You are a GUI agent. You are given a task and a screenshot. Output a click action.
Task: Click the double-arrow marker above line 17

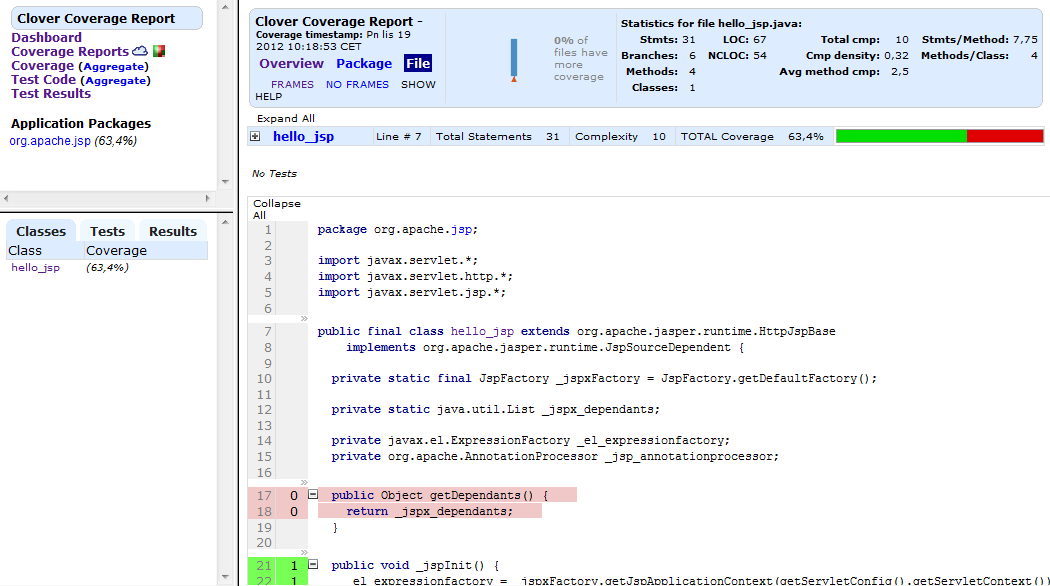click(x=305, y=482)
